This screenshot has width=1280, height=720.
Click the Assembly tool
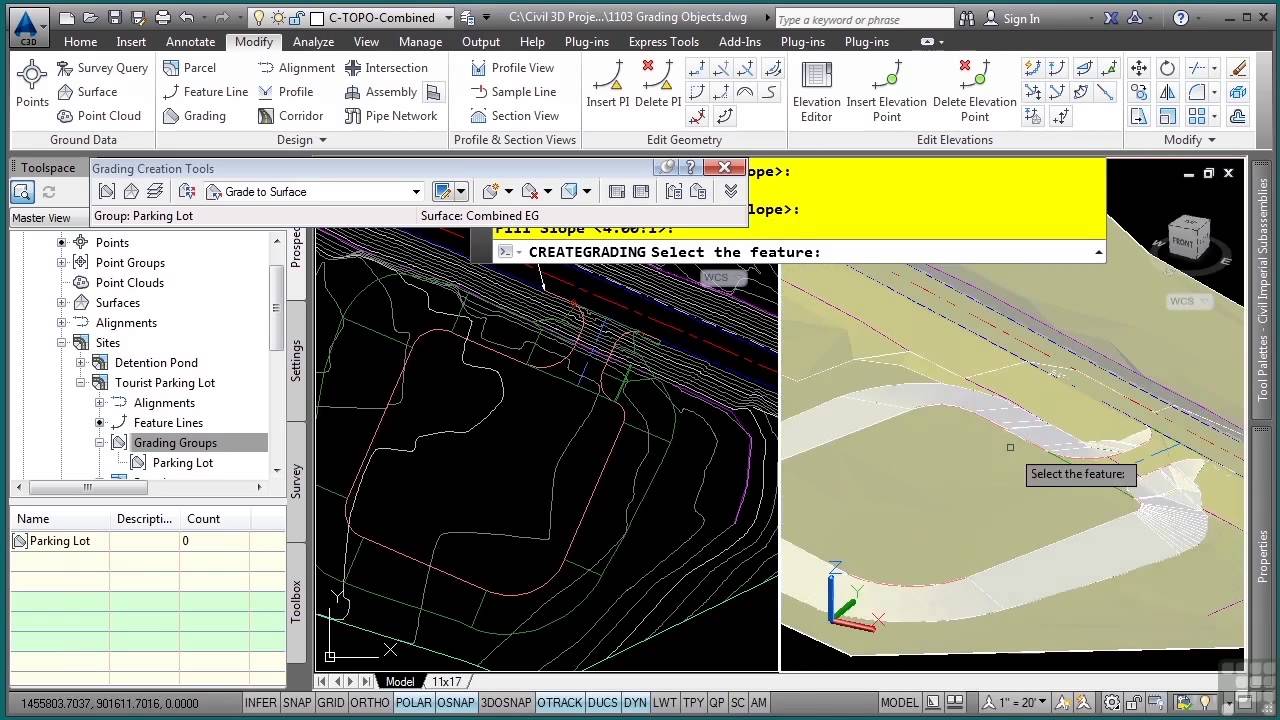[x=381, y=92]
